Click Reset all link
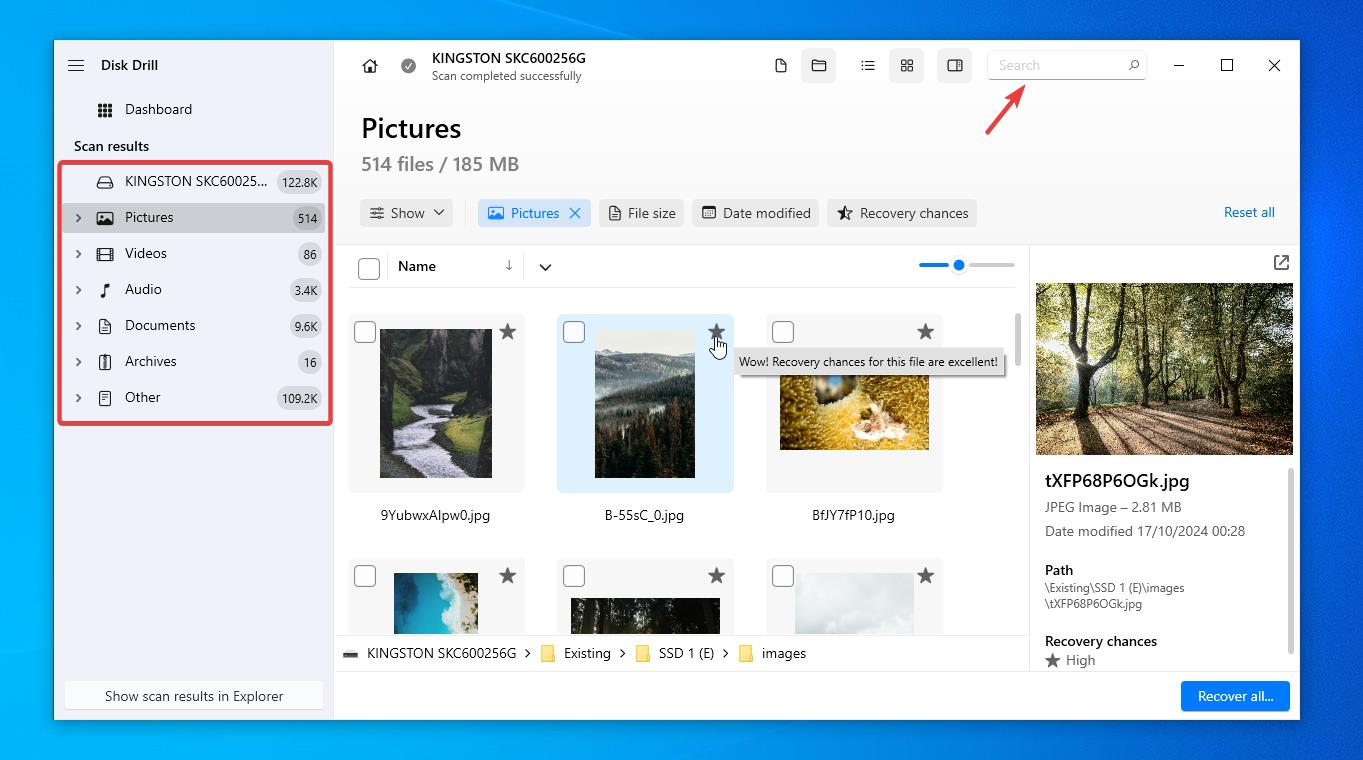Screen dimensions: 1363x760 click(1249, 212)
